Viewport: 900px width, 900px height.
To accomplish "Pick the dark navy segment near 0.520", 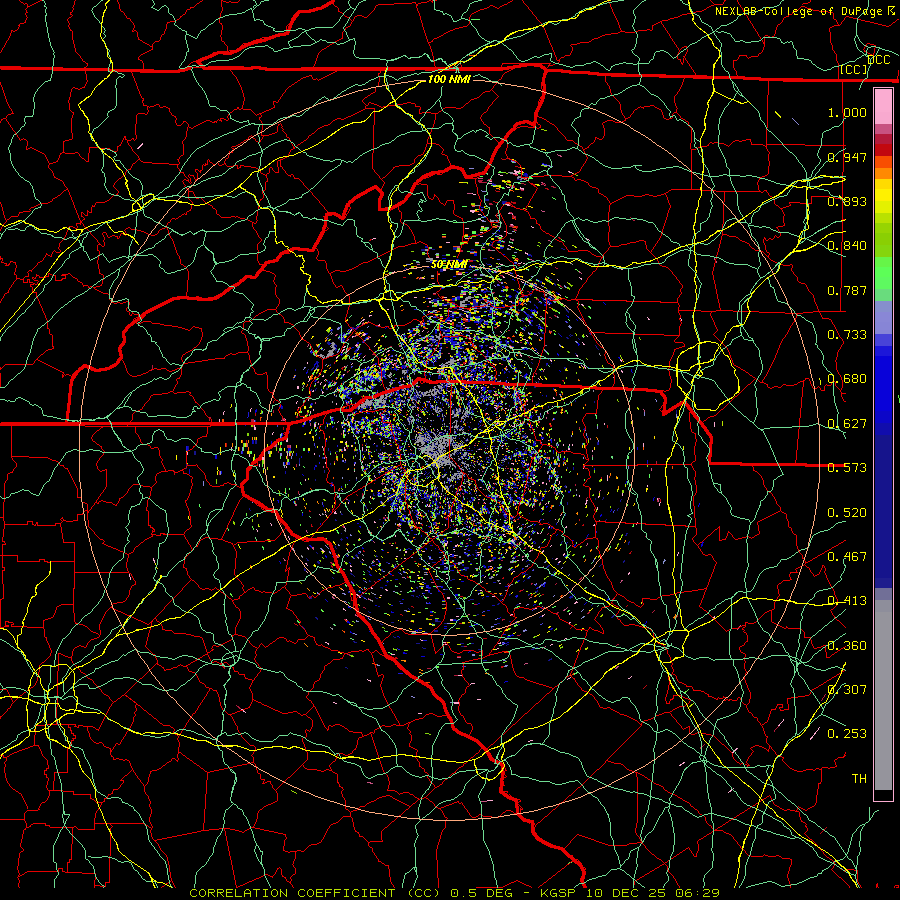I will 883,511.
